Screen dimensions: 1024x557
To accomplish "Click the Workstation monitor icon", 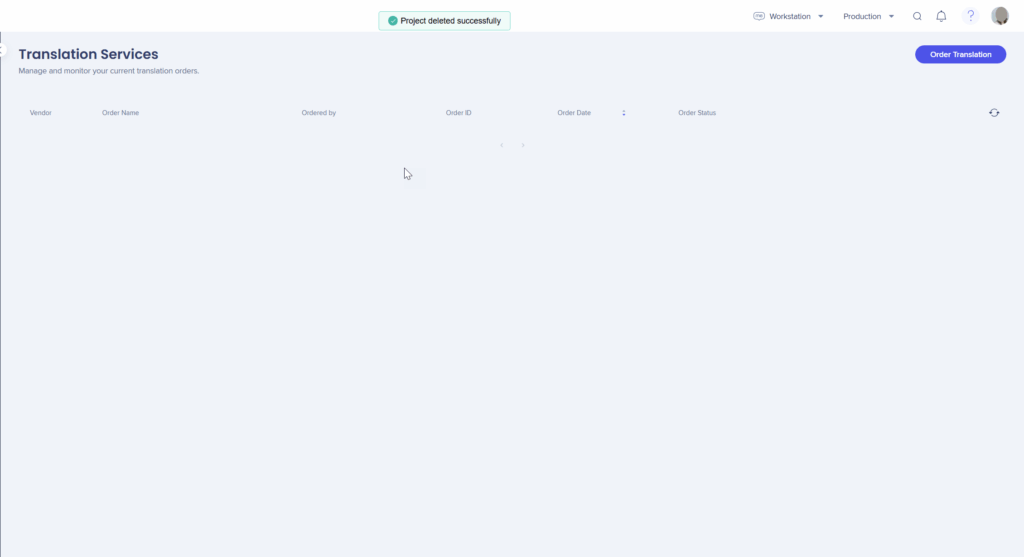I will click(x=759, y=16).
